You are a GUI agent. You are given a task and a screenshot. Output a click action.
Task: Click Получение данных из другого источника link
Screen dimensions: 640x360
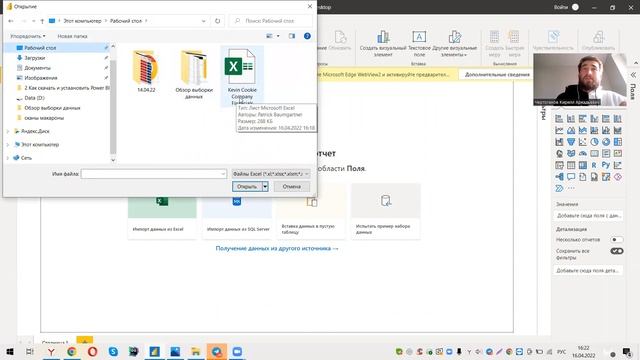(x=277, y=248)
